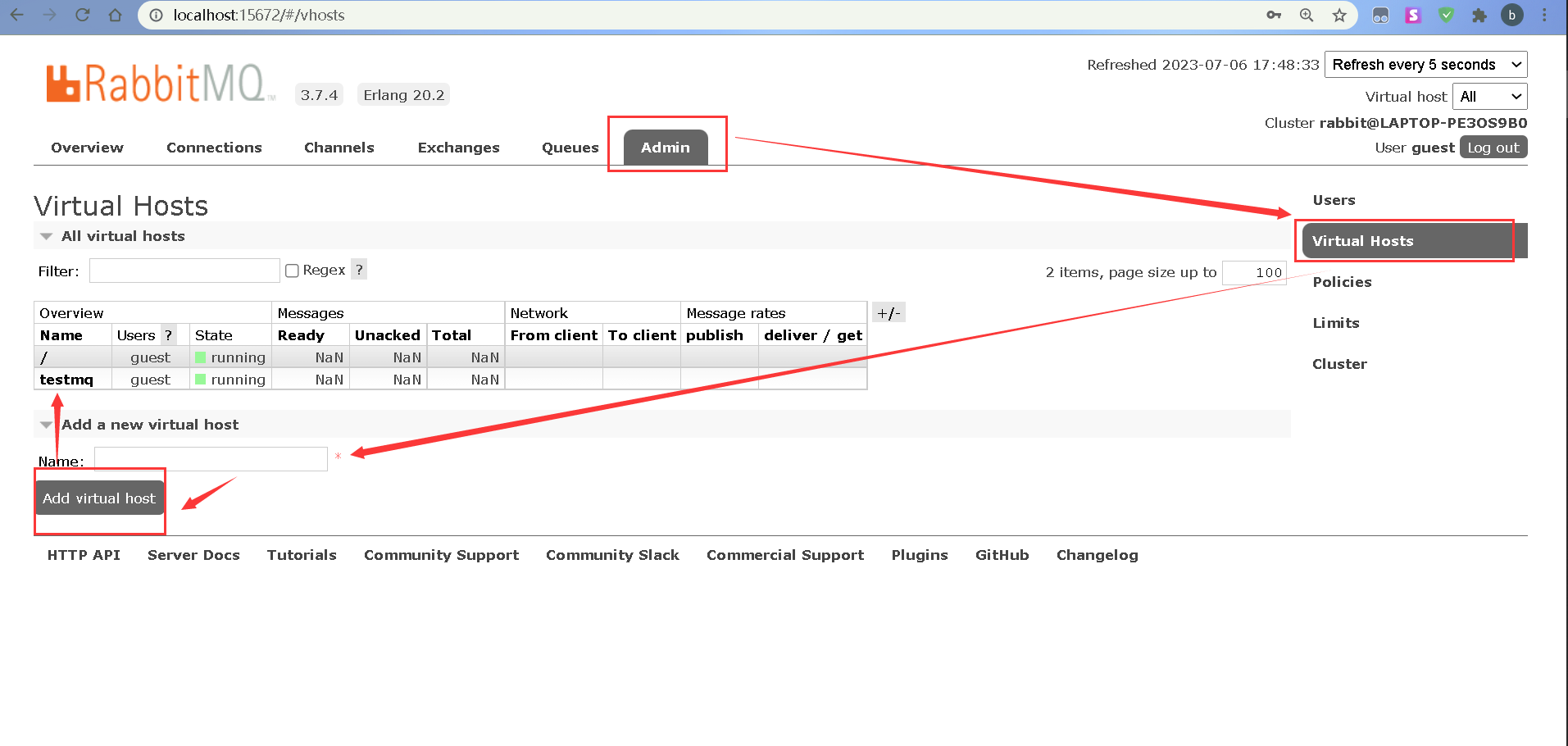This screenshot has height=746, width=1568.
Task: Go to browser home page icon
Action: point(116,15)
